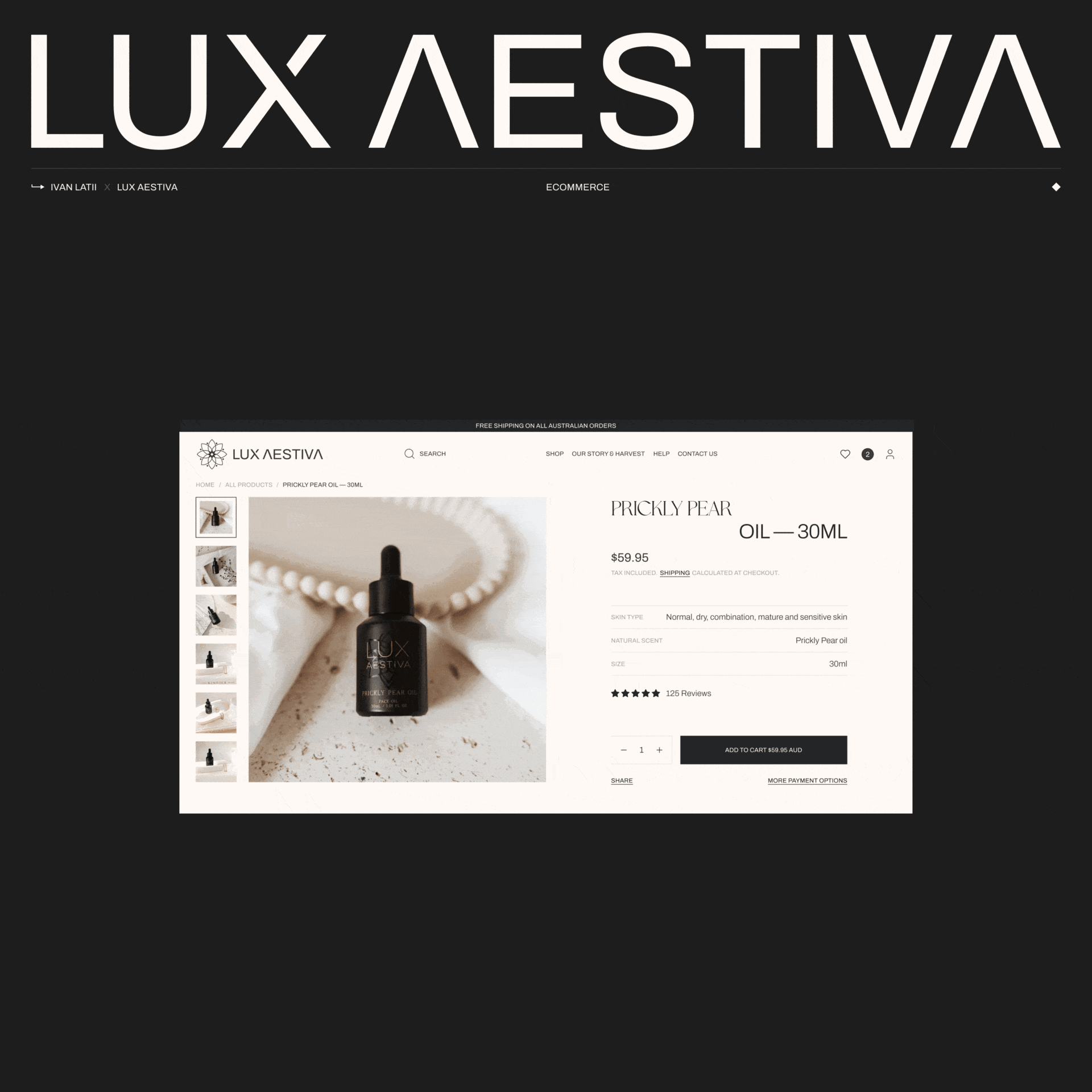Click the increment stepper to increase quantity
Screen dimensions: 1092x1092
[660, 749]
